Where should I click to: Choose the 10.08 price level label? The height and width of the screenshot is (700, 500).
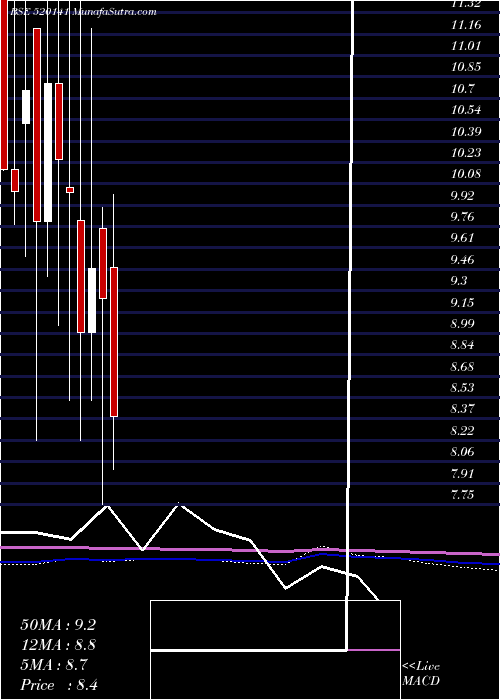tap(466, 174)
